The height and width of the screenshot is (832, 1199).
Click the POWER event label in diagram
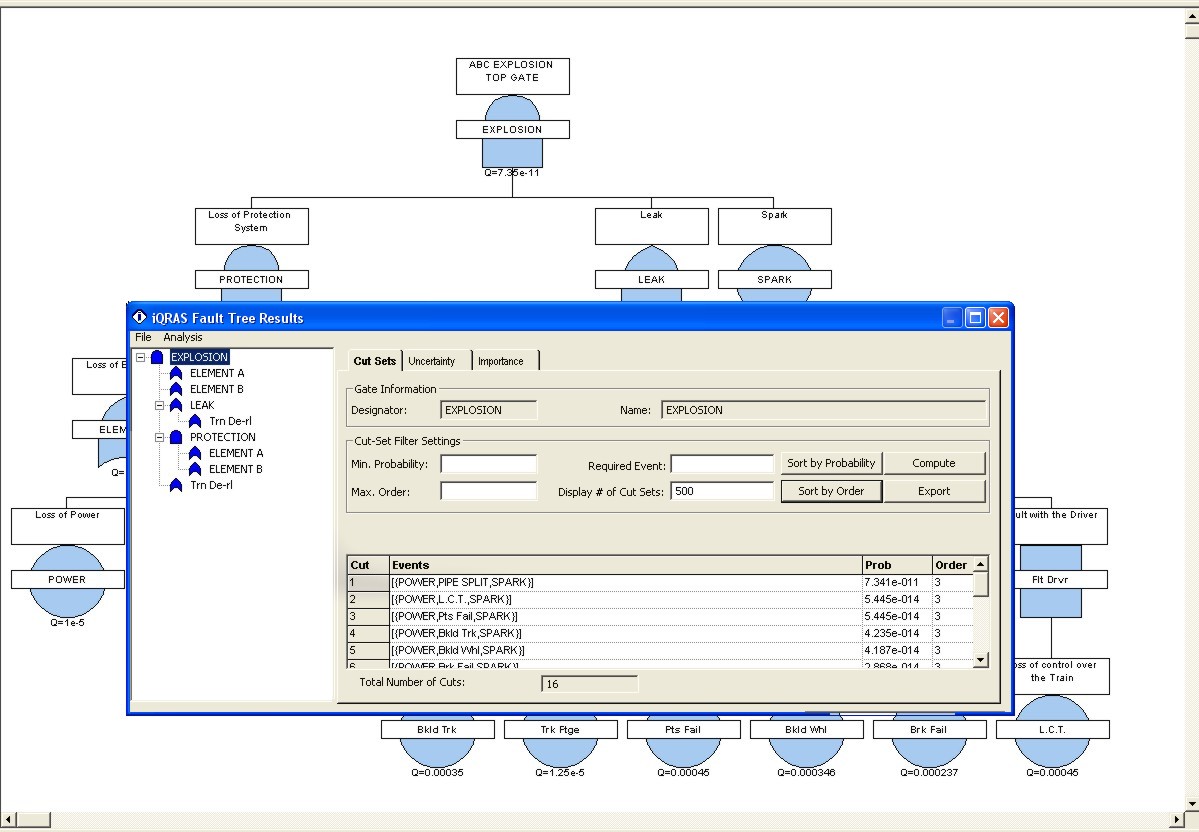click(68, 580)
